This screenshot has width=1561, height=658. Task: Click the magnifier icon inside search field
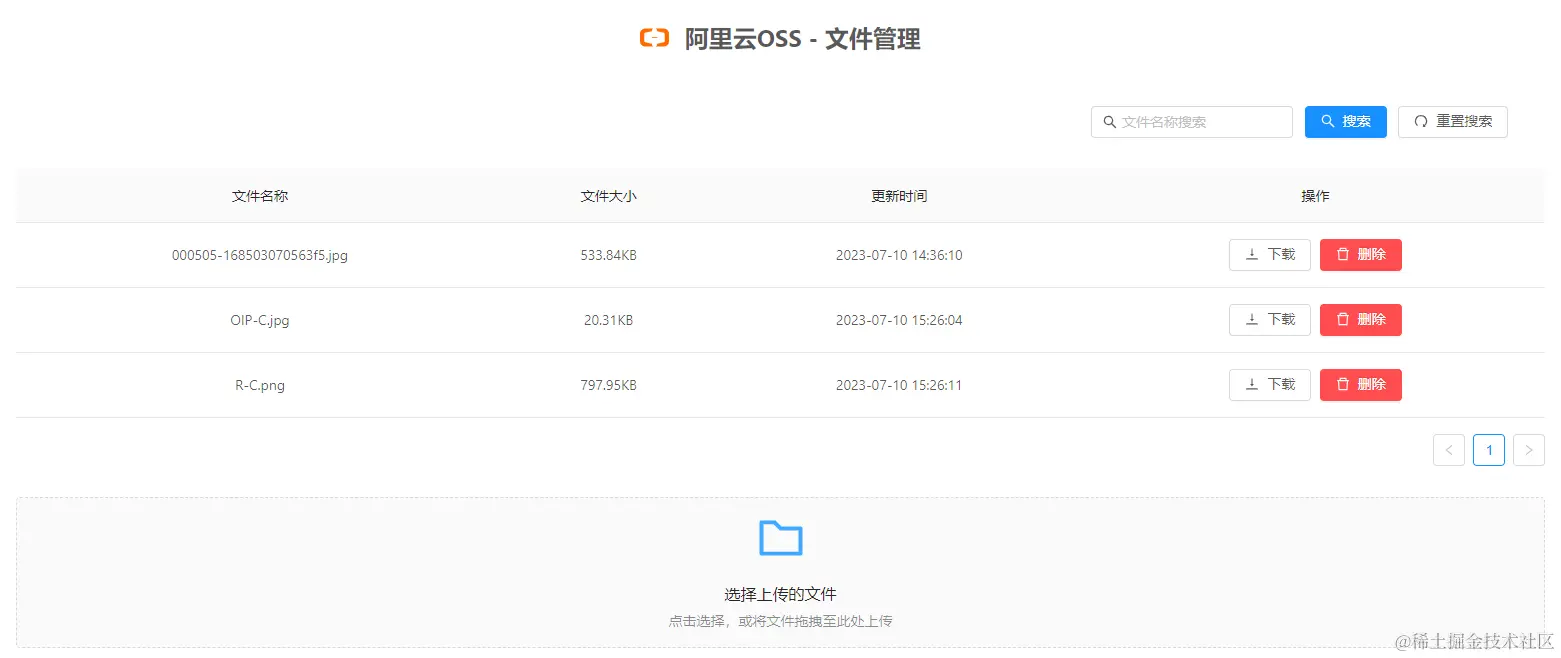[x=1109, y=122]
